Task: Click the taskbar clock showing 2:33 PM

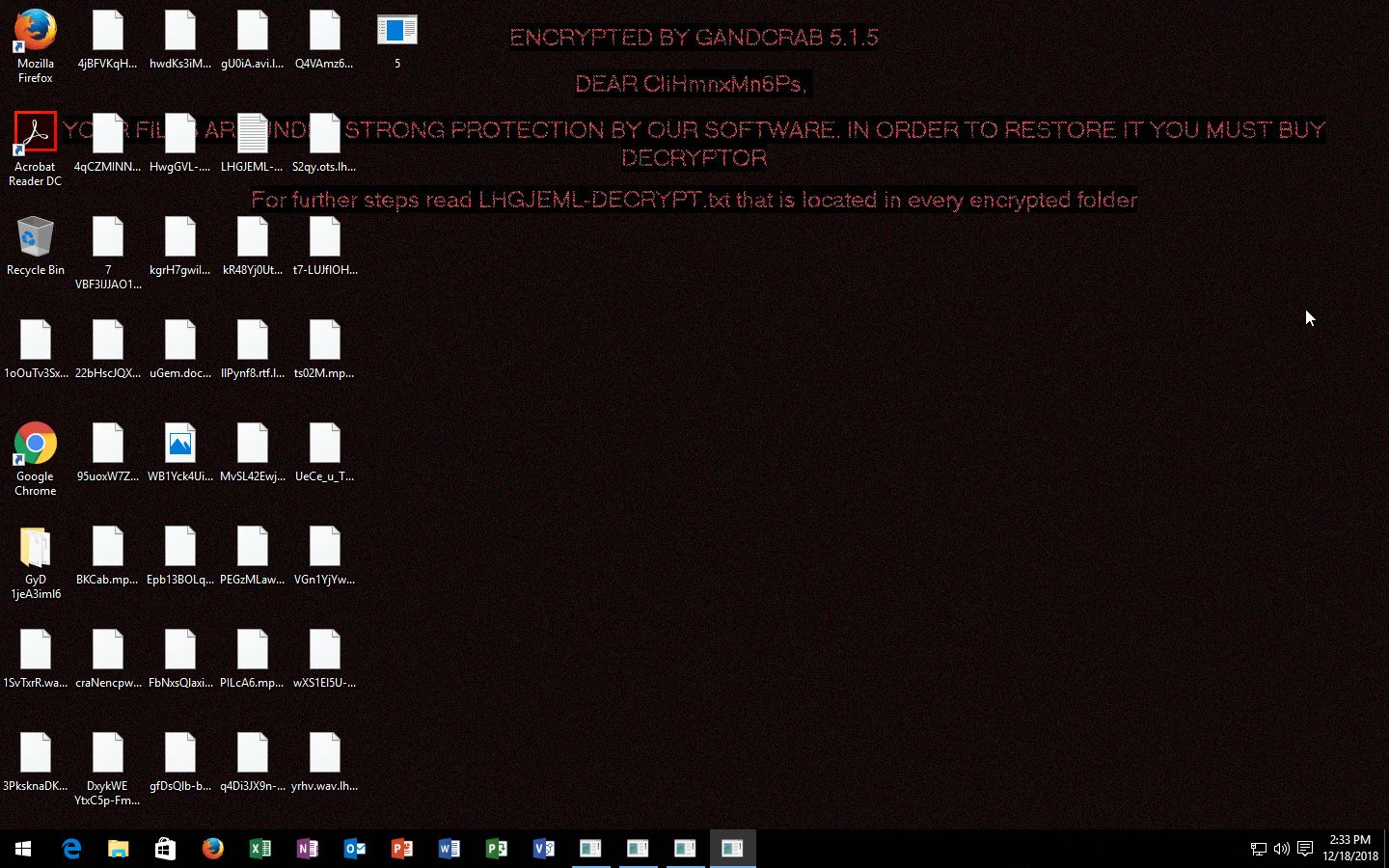Action: 1349,848
